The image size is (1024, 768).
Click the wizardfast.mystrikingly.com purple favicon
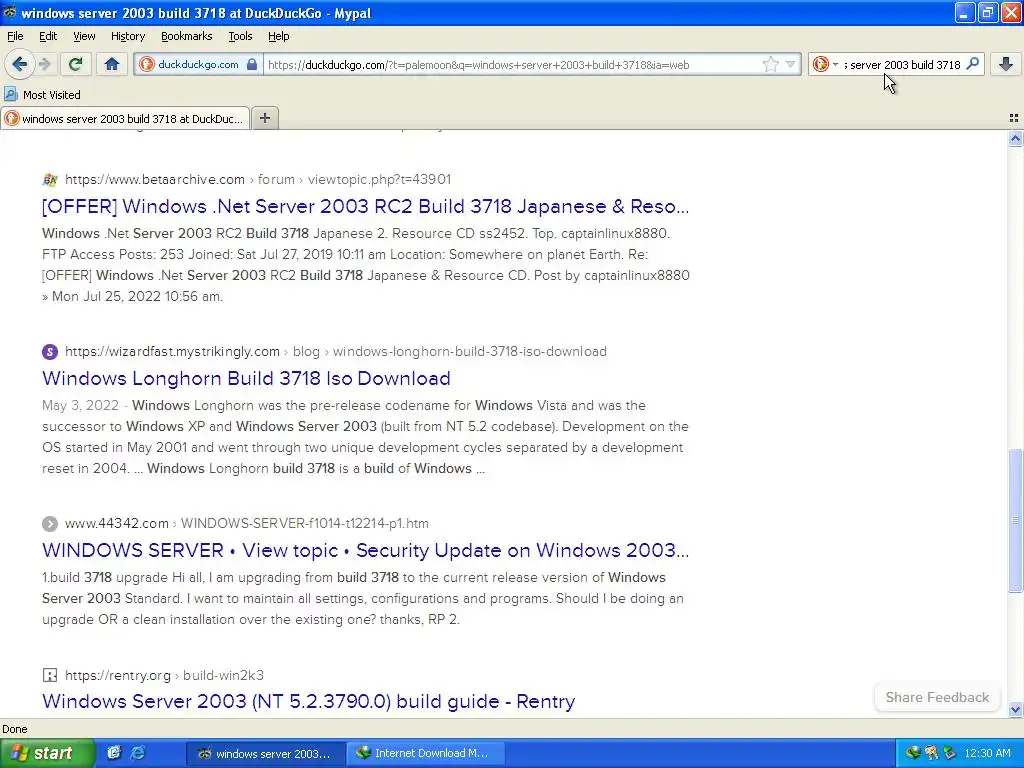point(50,351)
